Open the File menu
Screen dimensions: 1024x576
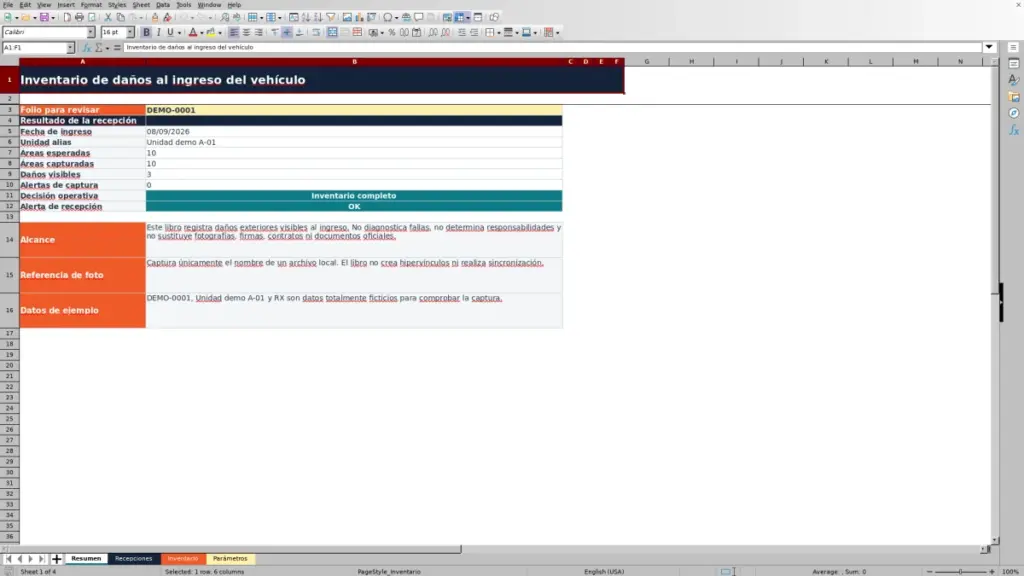coord(8,5)
